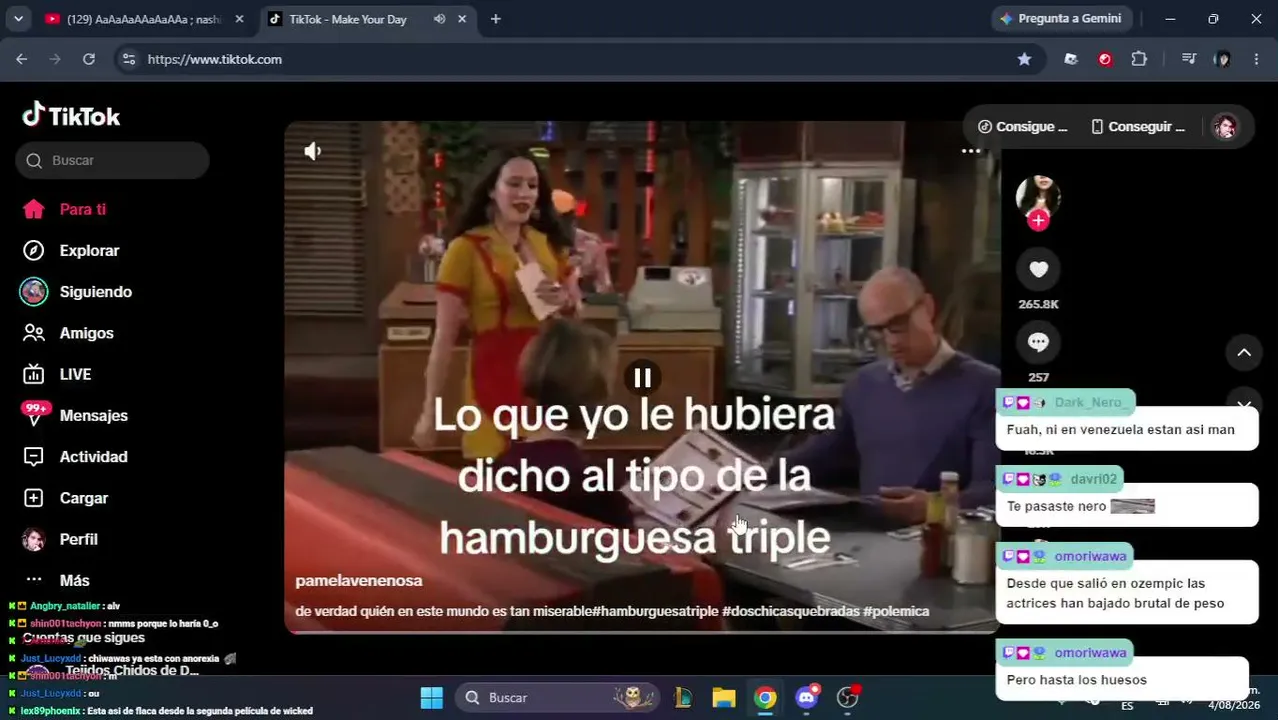Select the TikTok - Make Your Day tab

(x=347, y=19)
